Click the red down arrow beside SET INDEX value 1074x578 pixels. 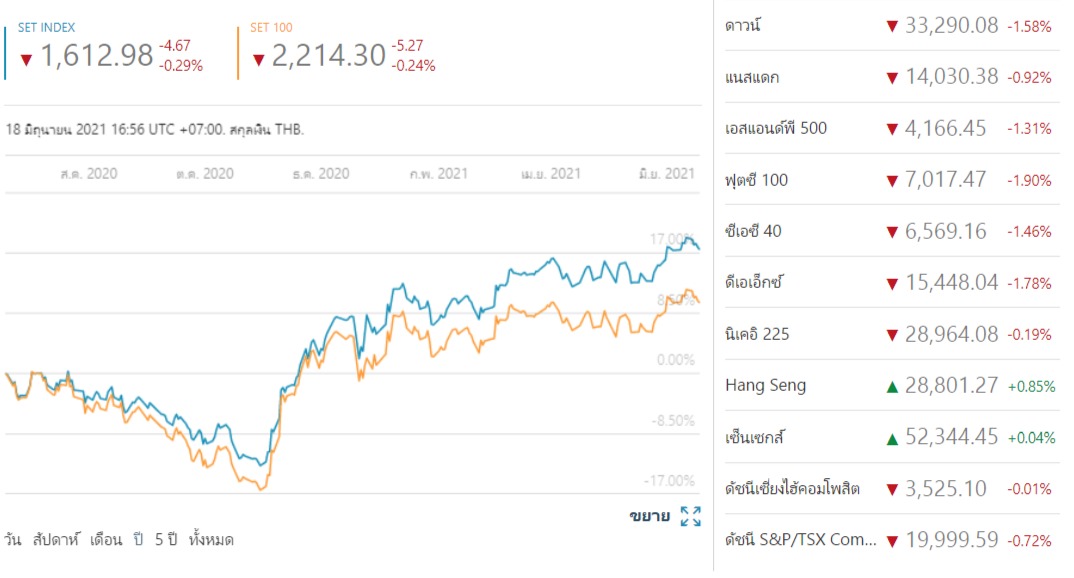pyautogui.click(x=25, y=58)
